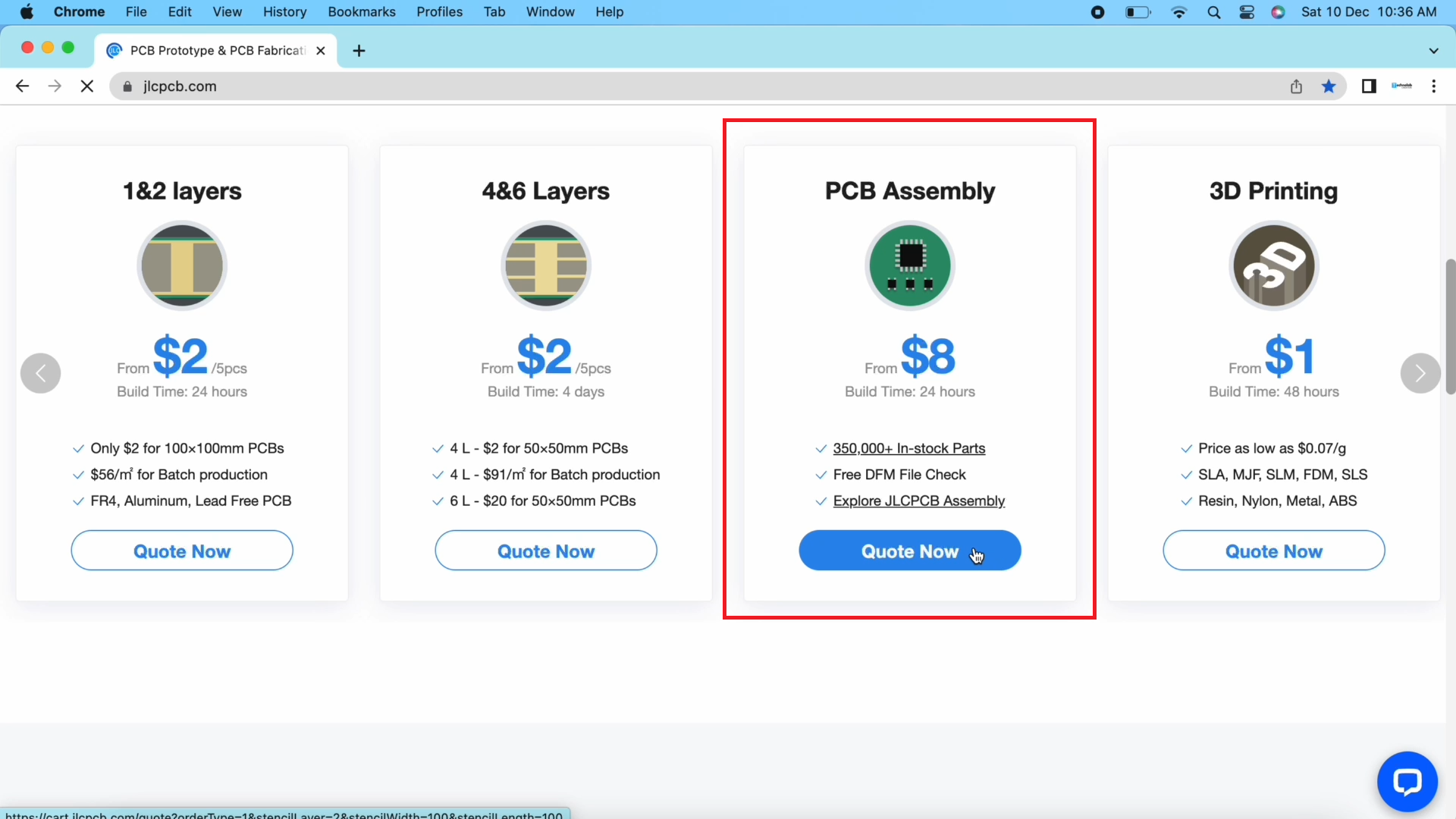Click the page vertical scrollbar
Screen dimensions: 1456x819
point(1450,326)
